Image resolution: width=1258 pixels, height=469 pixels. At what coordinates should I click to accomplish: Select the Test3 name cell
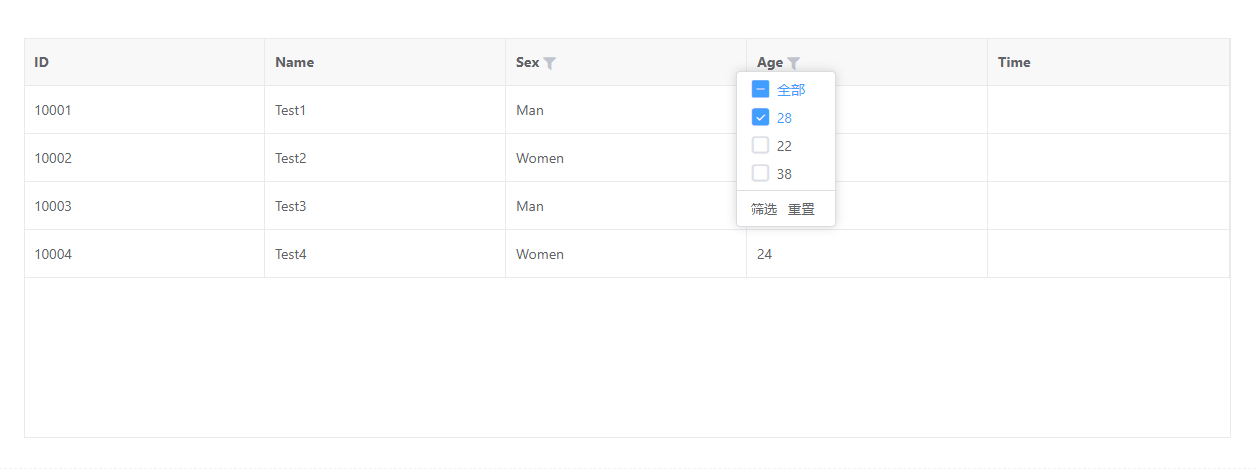click(x=291, y=206)
